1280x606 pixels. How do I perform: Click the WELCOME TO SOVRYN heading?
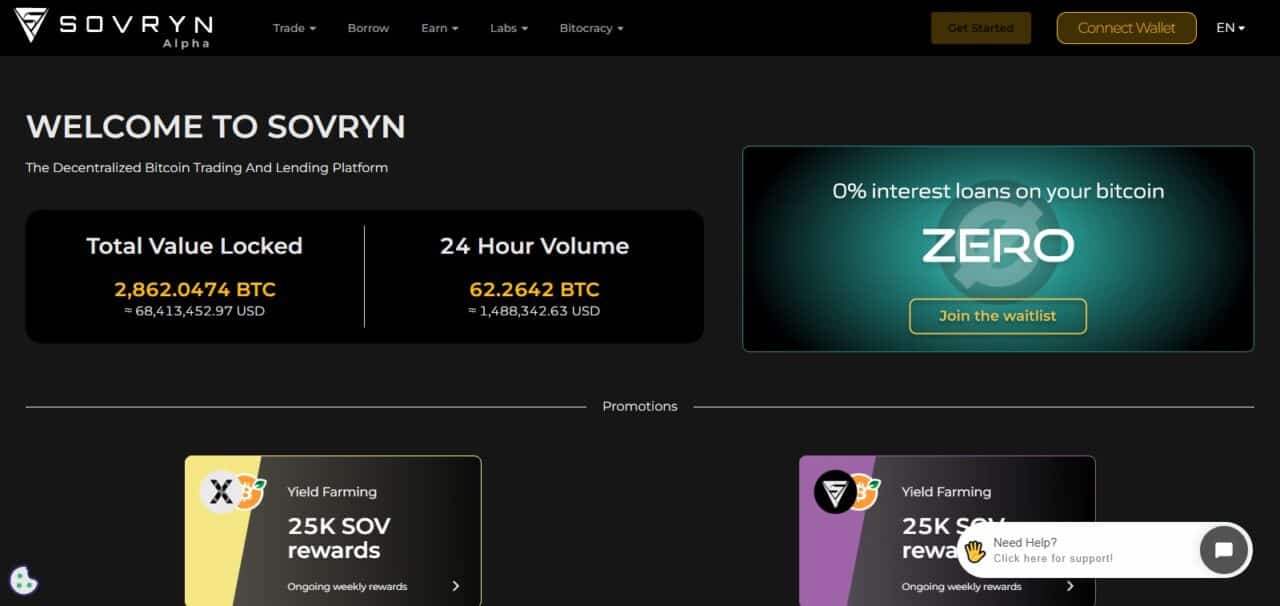(x=216, y=127)
